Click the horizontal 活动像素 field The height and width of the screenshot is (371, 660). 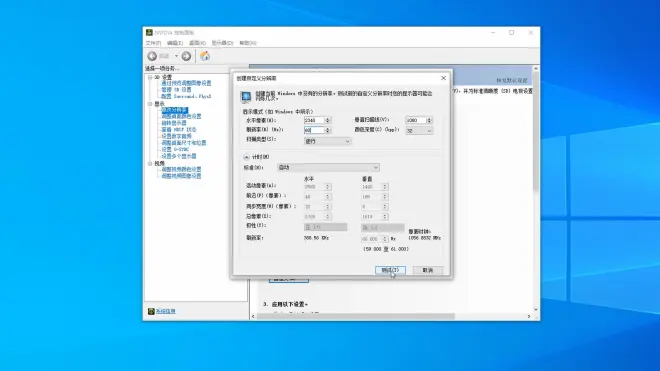click(314, 187)
